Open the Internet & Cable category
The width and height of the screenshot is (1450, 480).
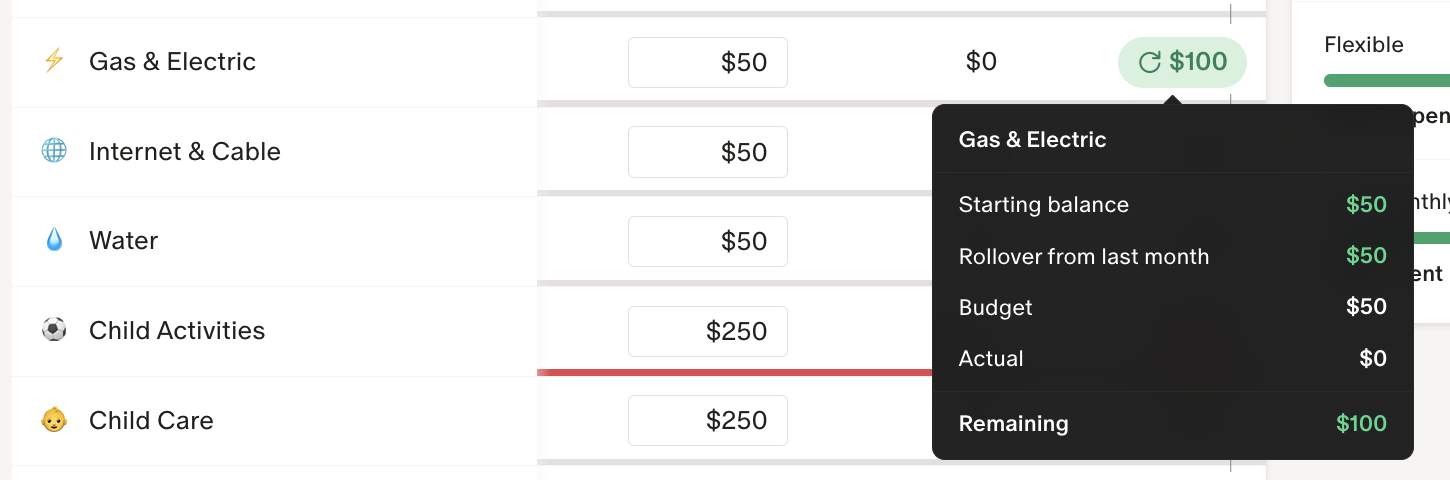point(184,152)
